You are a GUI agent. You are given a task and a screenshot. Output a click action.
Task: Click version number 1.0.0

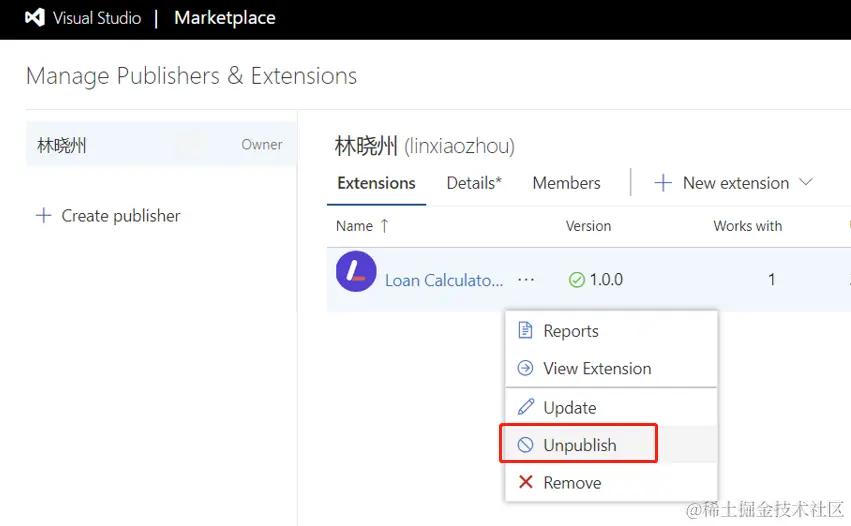point(606,280)
